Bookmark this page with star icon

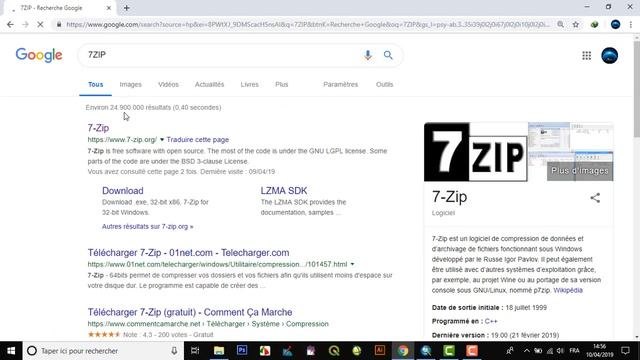click(x=576, y=24)
